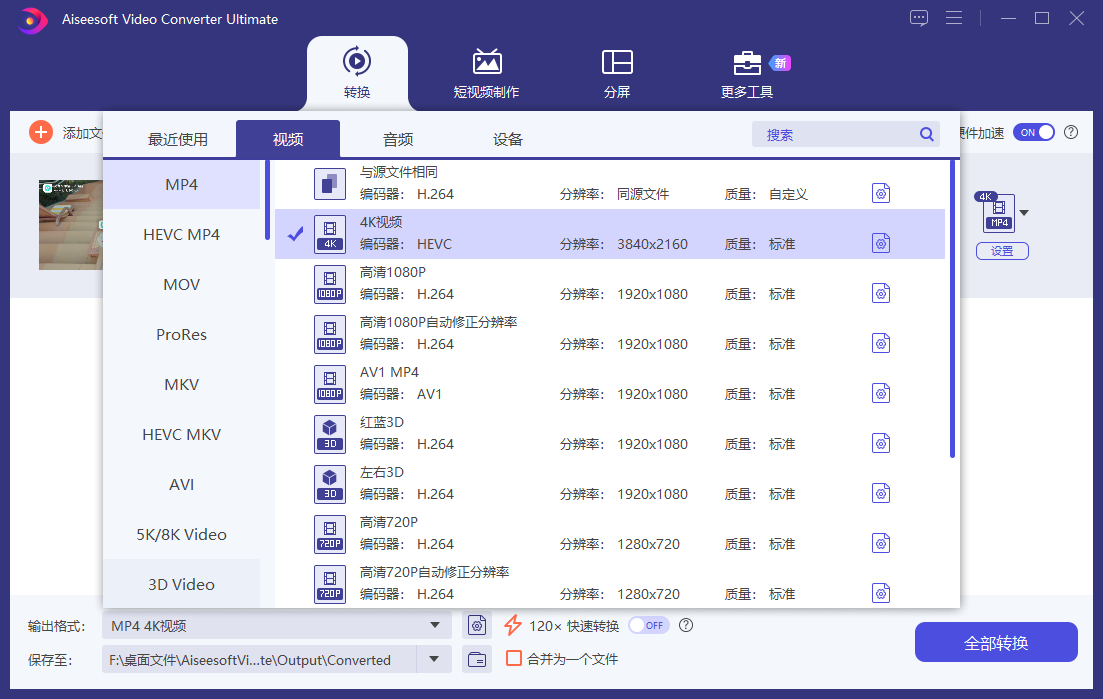Expand the 保存至 path dropdown arrow
1103x699 pixels.
point(434,659)
